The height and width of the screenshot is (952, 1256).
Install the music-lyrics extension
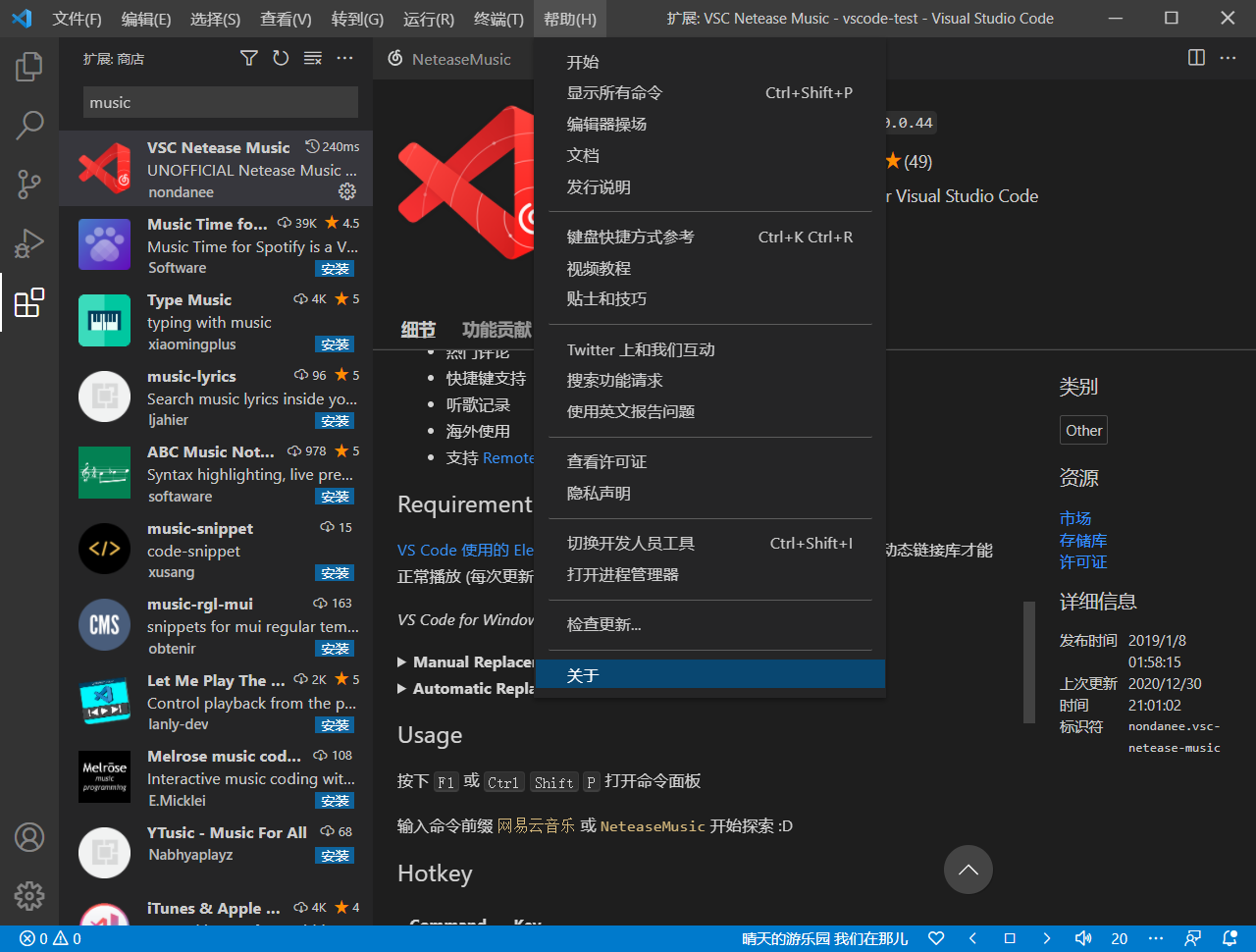coord(335,421)
